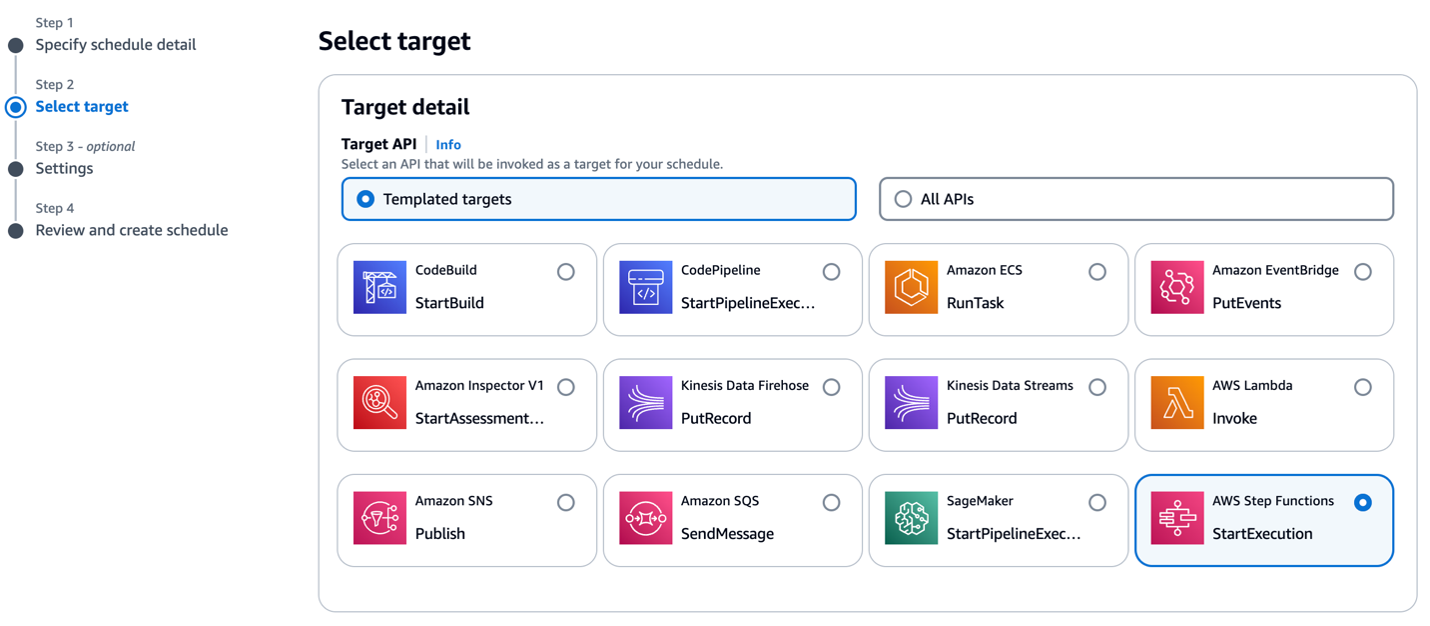Viewport: 1430px width, 626px height.
Task: Choose the Amazon ECS RunTask radio button
Action: coord(1097,271)
